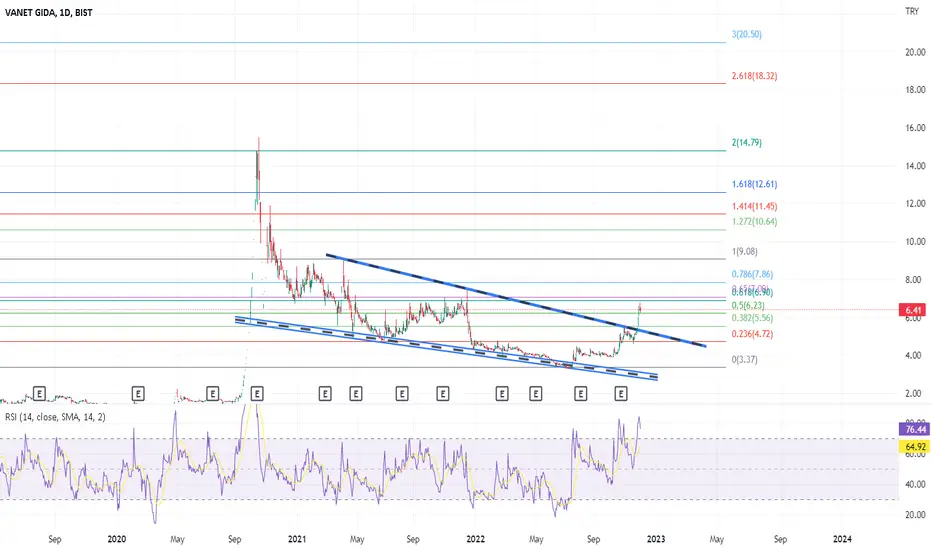Click the VANET GIDA, 1D, BIST chart title
Screen dimensions: 932x550
[x=48, y=12]
